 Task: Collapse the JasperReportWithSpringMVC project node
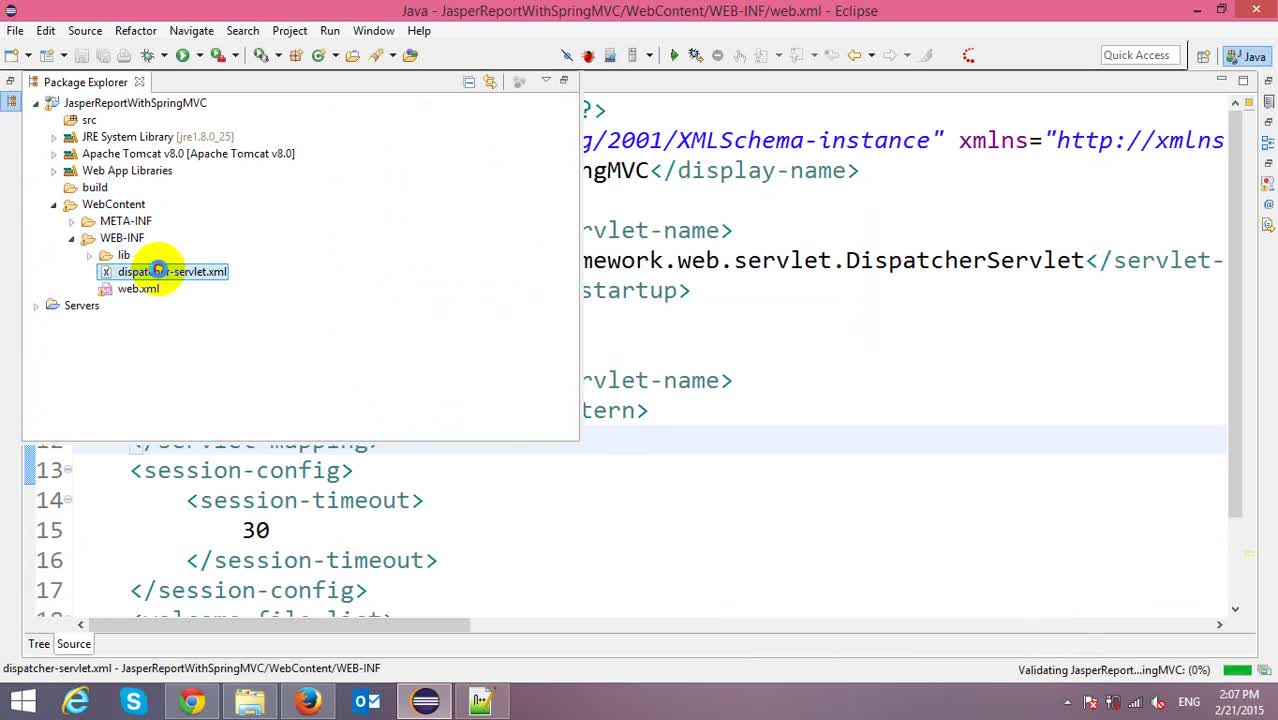pyautogui.click(x=36, y=103)
